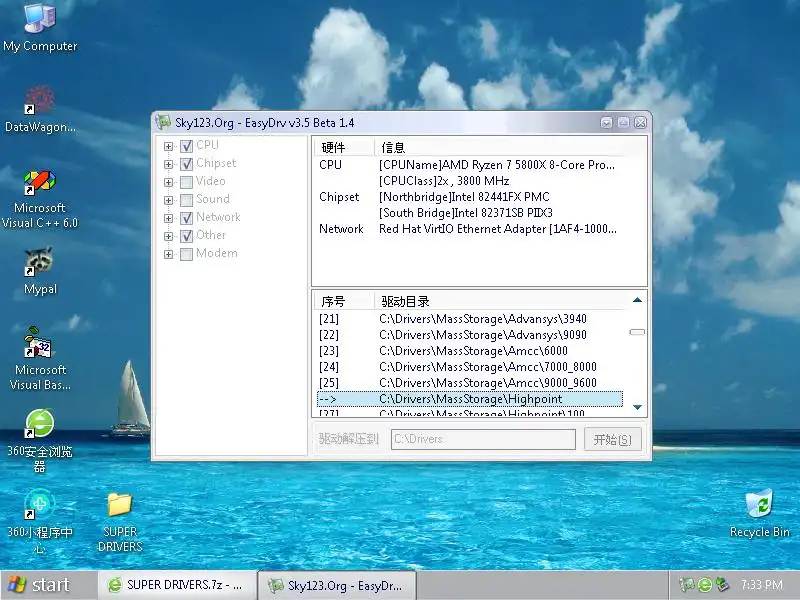
Task: Launch the Mypal browser shortcut
Action: (x=40, y=270)
